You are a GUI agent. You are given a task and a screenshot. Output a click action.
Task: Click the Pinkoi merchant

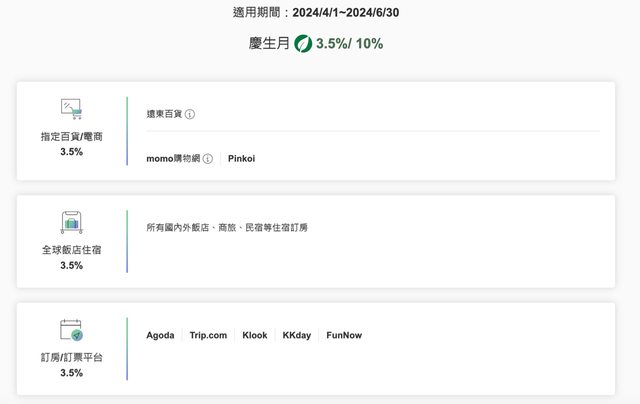[x=241, y=158]
